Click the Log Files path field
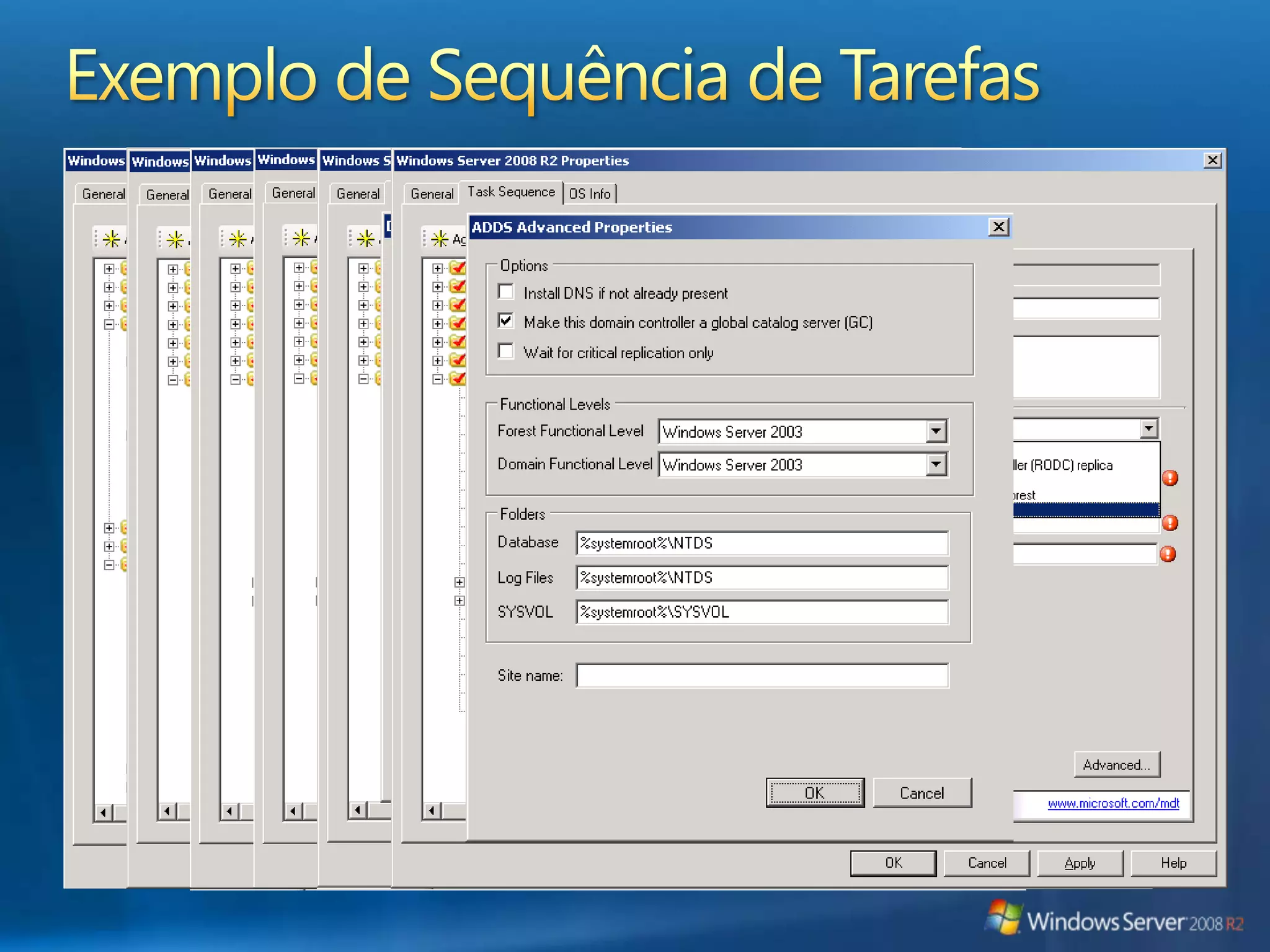This screenshot has width=1270, height=952. (762, 578)
